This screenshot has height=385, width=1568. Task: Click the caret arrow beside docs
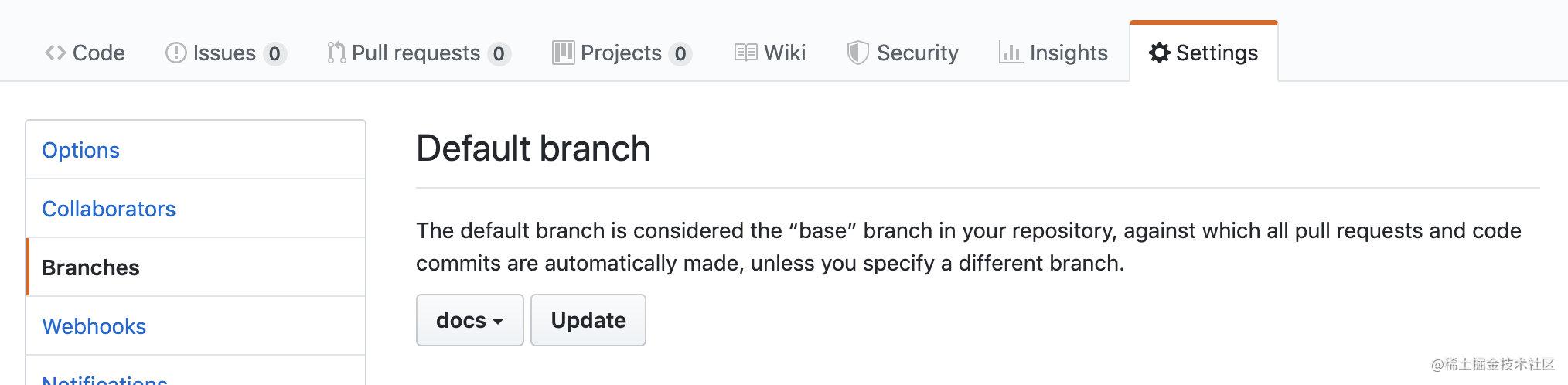(498, 322)
